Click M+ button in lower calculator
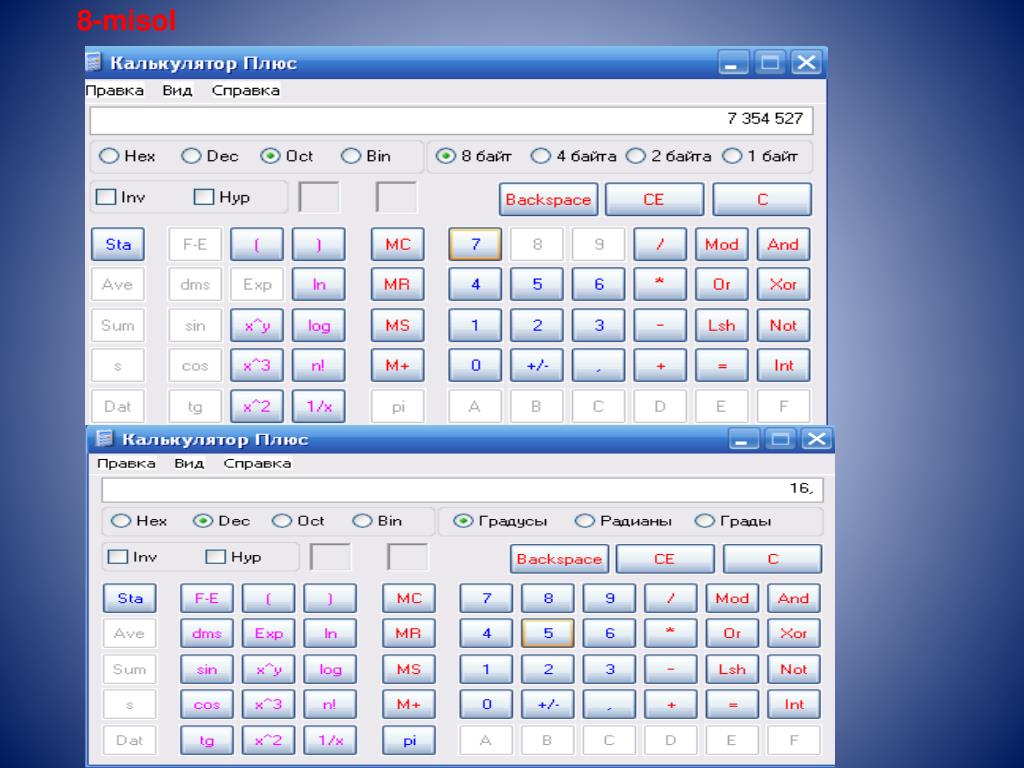Screen dimensions: 1024x768 (409, 705)
